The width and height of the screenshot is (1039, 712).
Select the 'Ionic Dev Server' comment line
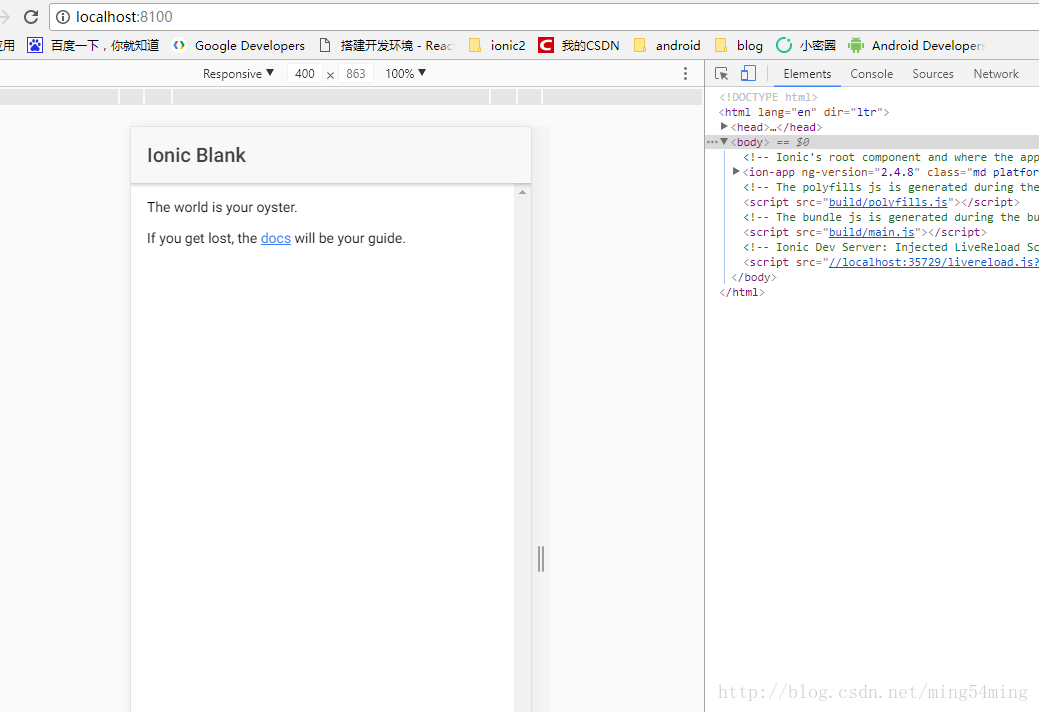pos(891,247)
